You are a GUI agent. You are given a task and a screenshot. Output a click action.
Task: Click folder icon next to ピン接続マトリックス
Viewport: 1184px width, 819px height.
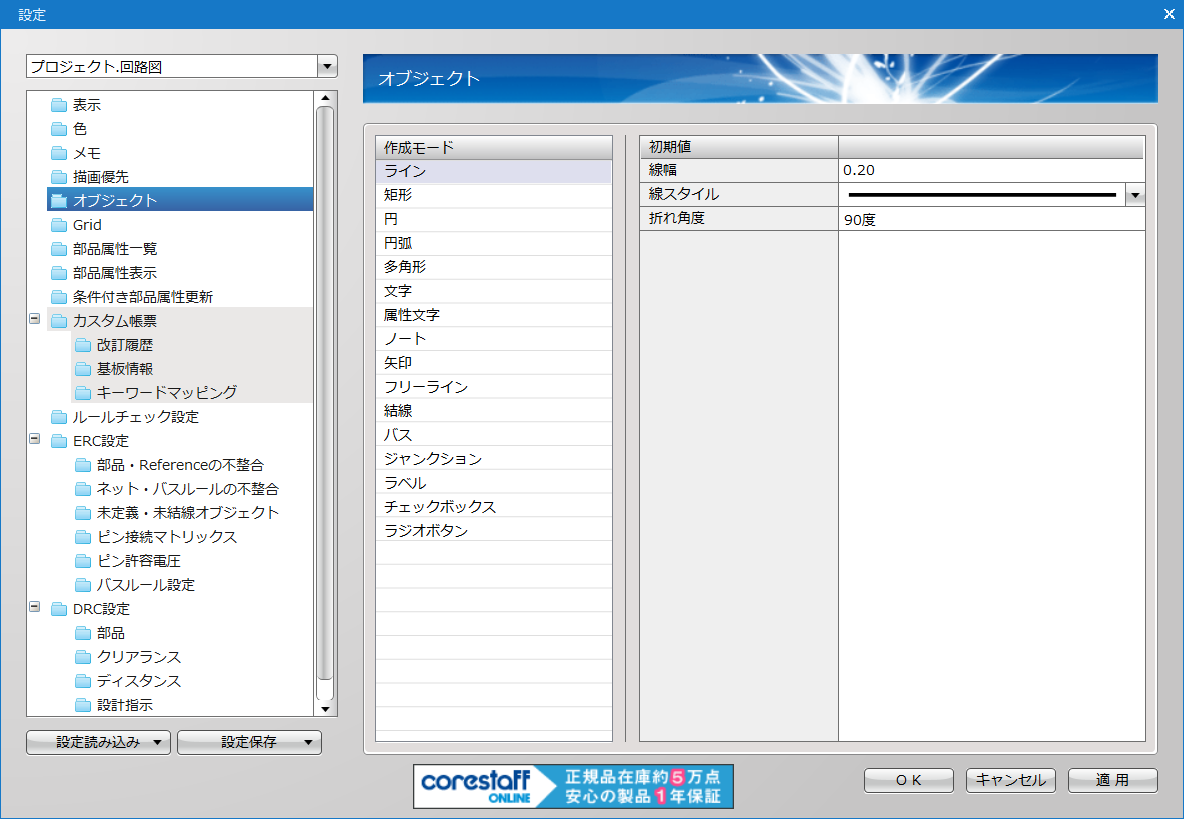83,537
